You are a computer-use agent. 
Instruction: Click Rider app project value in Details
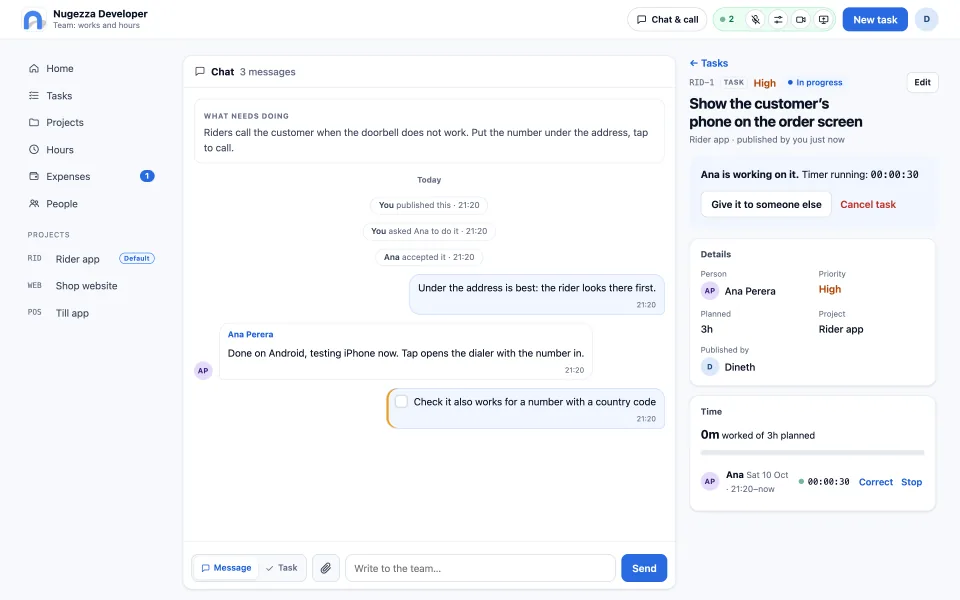[x=841, y=329]
